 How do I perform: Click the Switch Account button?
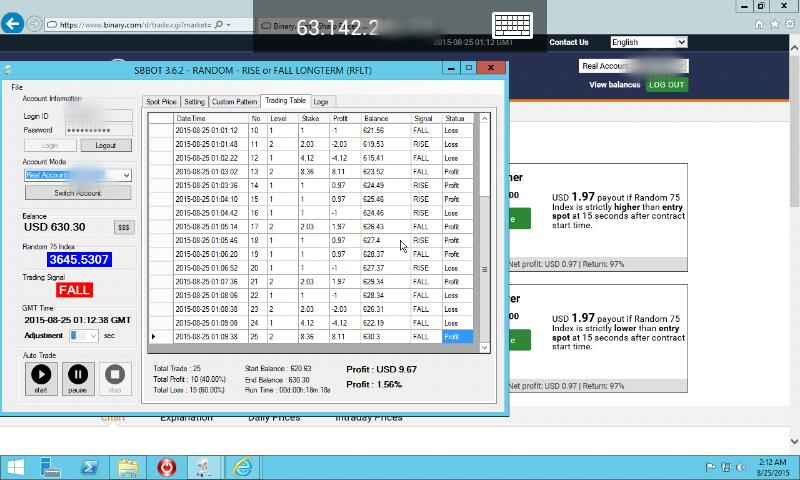pos(78,193)
